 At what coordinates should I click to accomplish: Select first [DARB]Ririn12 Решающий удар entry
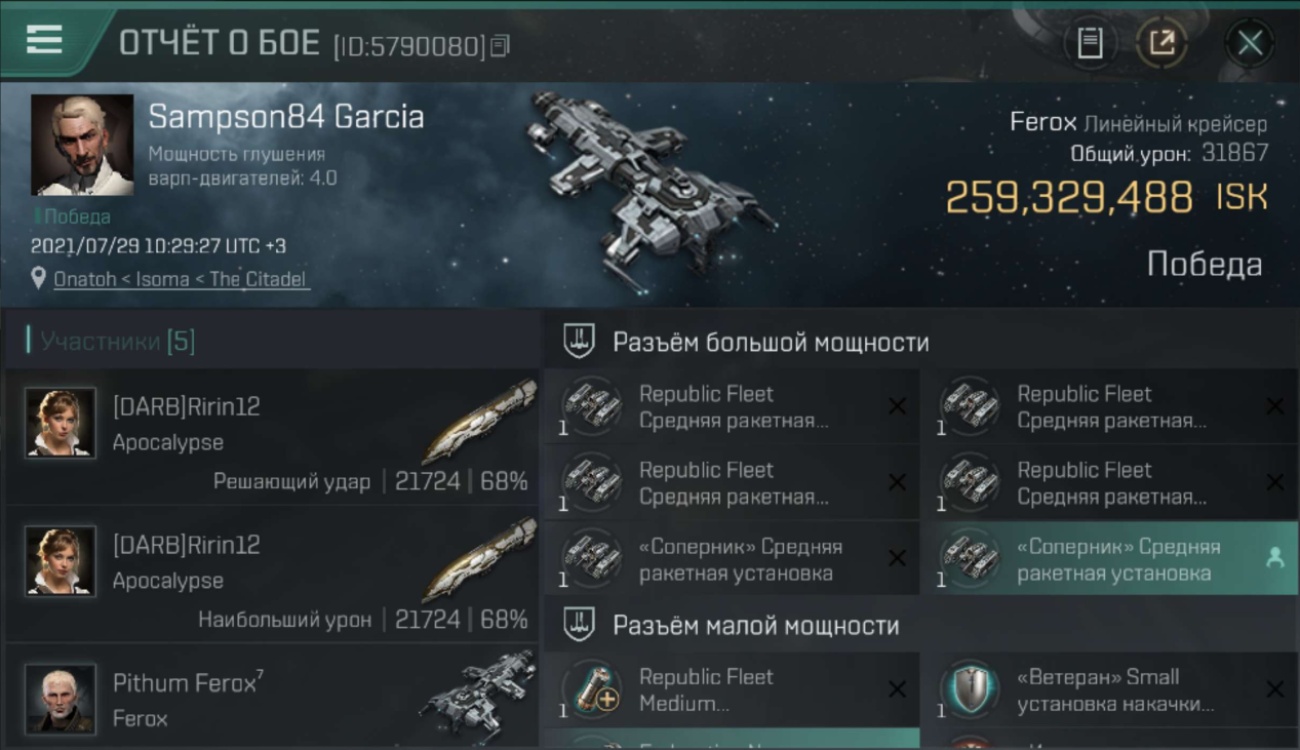271,436
